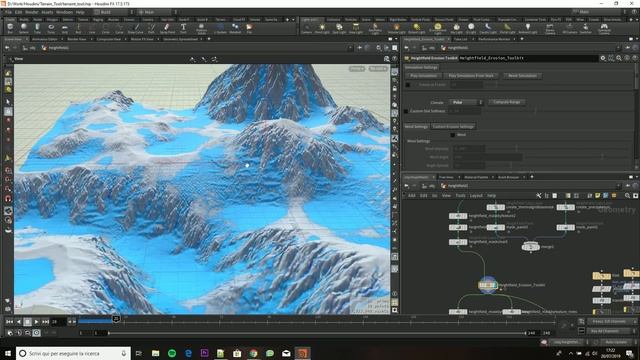Open the Main radial menu dropdown
640x360 pixels.
[157, 12]
